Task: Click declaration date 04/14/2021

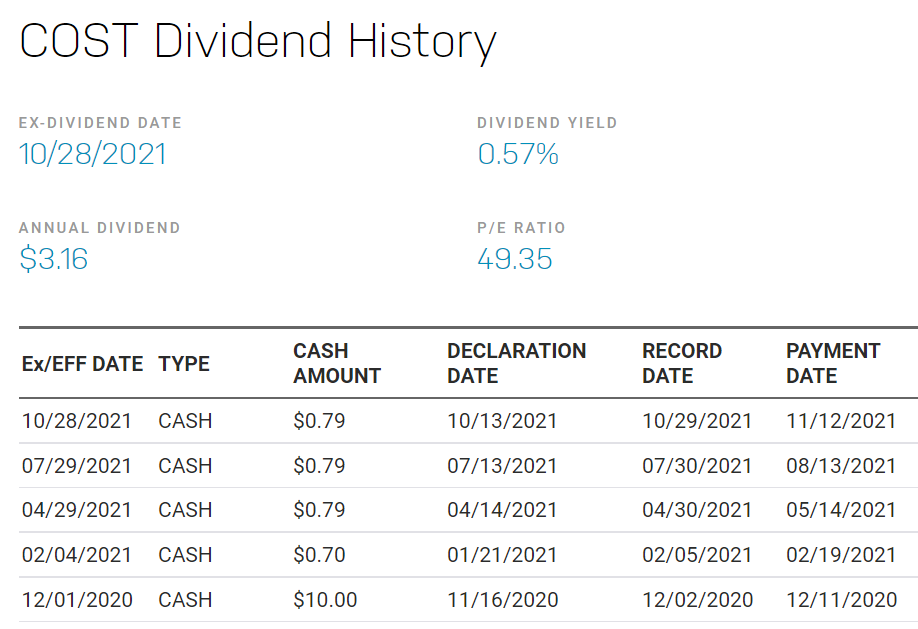Action: [502, 510]
